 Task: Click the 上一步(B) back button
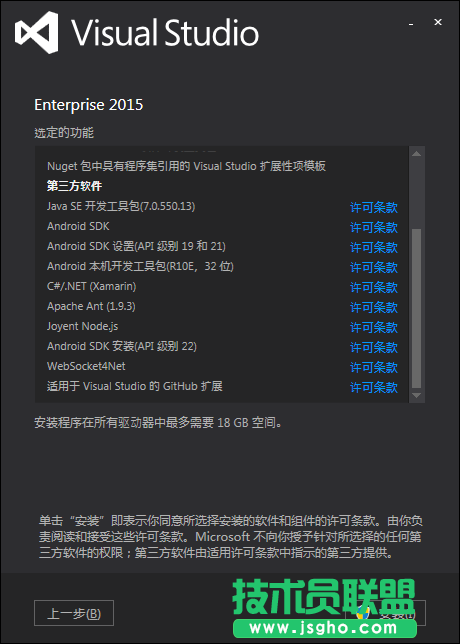click(74, 613)
